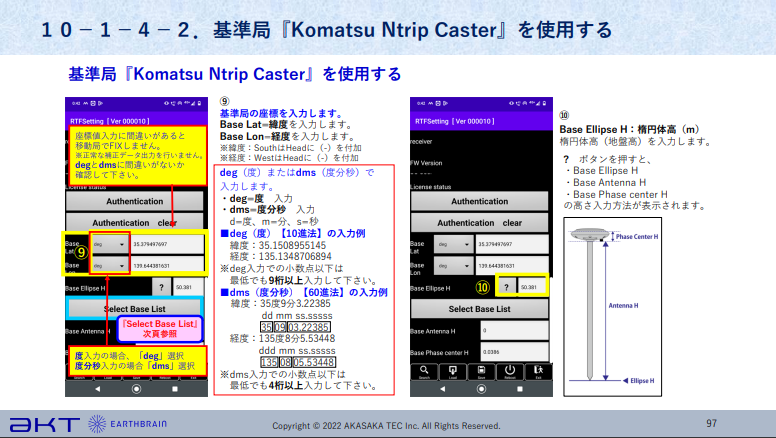Tap Android home circle on right phone

click(x=481, y=389)
